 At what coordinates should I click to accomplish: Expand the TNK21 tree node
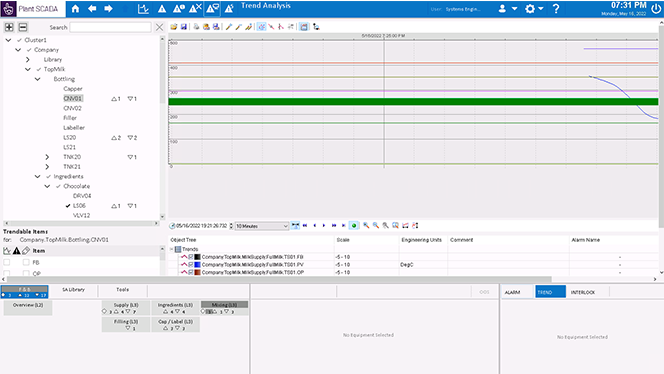47,166
